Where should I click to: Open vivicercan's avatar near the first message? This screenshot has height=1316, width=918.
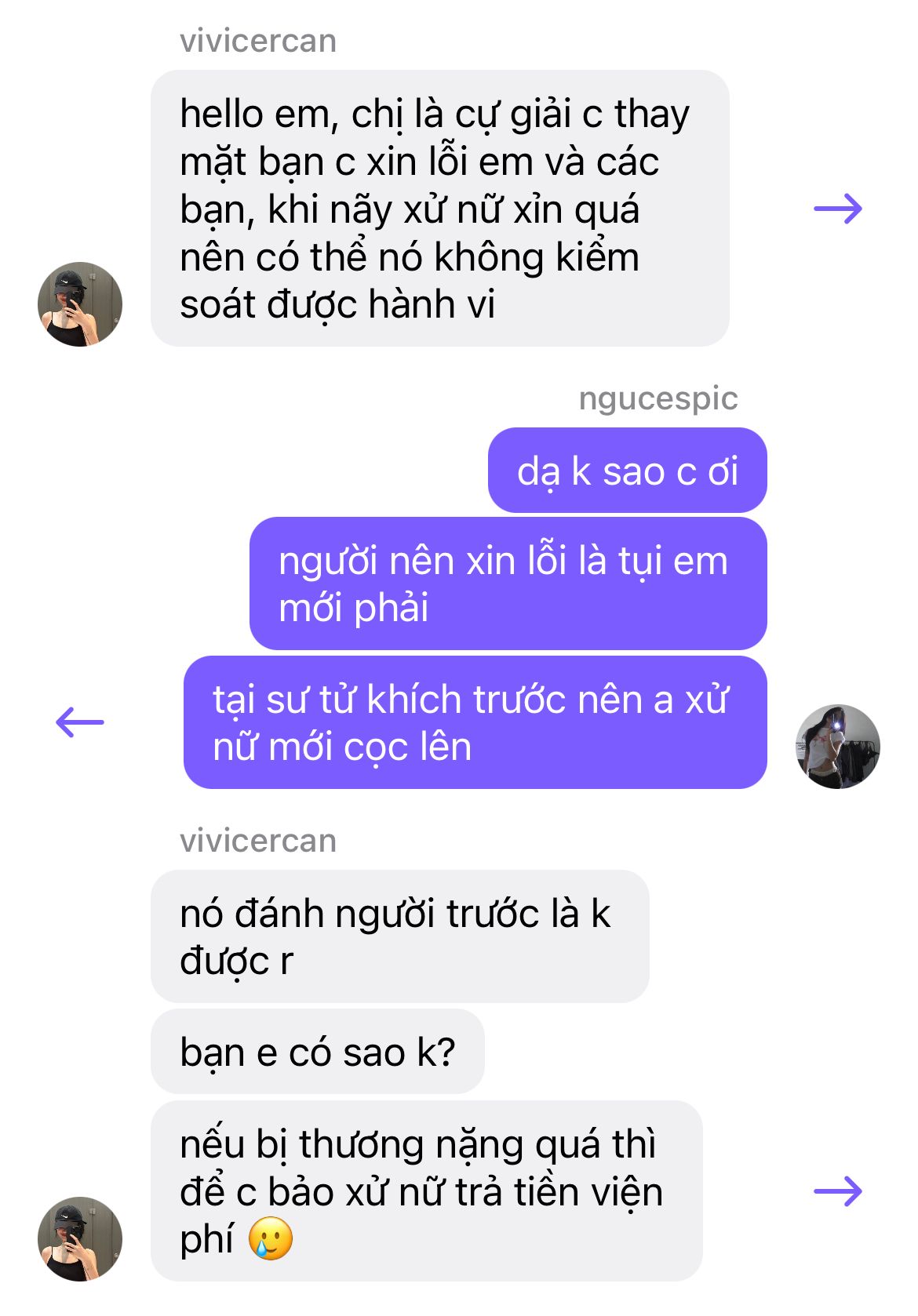(80, 304)
